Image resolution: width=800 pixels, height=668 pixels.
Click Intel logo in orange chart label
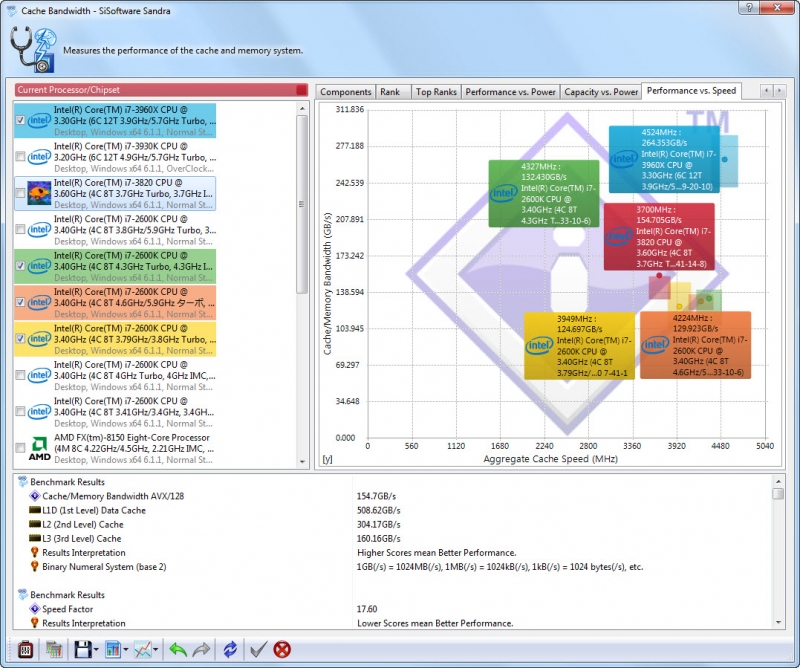(x=655, y=345)
